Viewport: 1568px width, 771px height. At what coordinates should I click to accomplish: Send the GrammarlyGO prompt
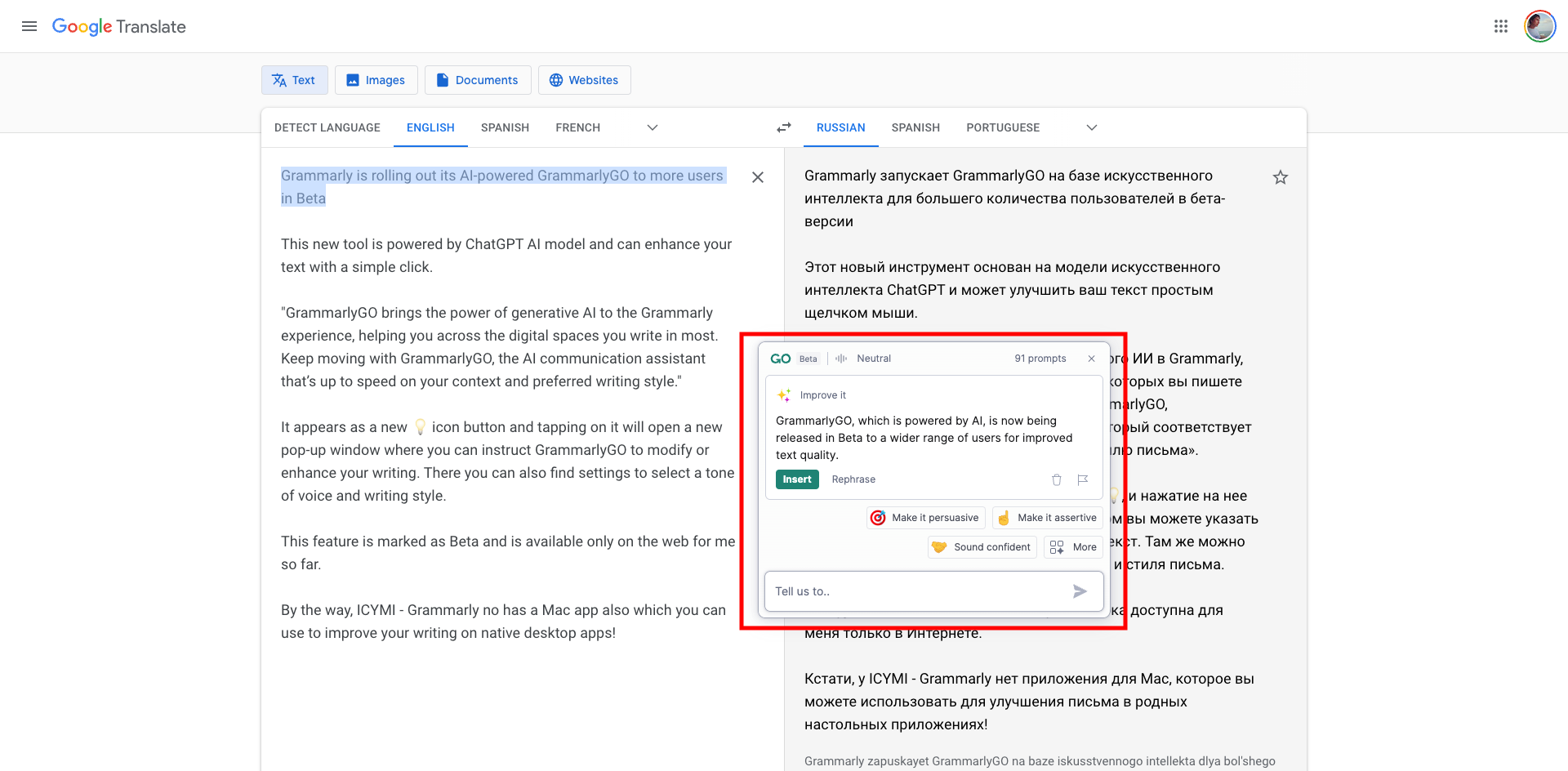tap(1080, 591)
